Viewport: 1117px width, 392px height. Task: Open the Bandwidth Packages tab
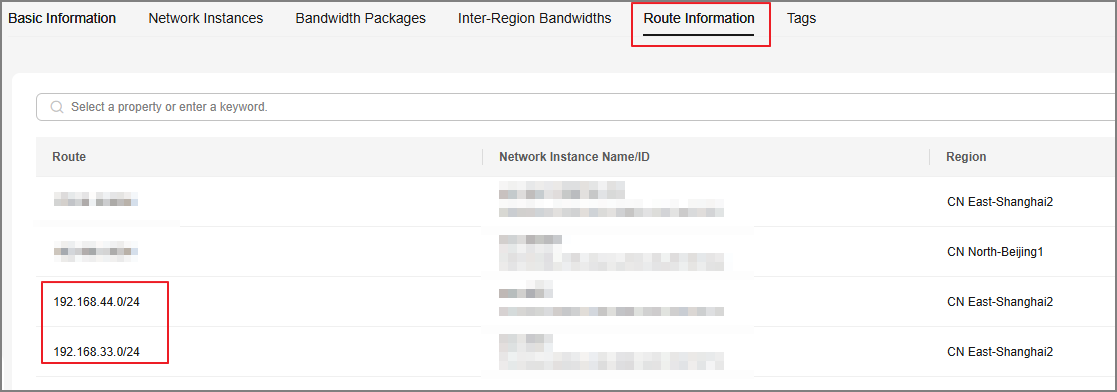pos(360,19)
